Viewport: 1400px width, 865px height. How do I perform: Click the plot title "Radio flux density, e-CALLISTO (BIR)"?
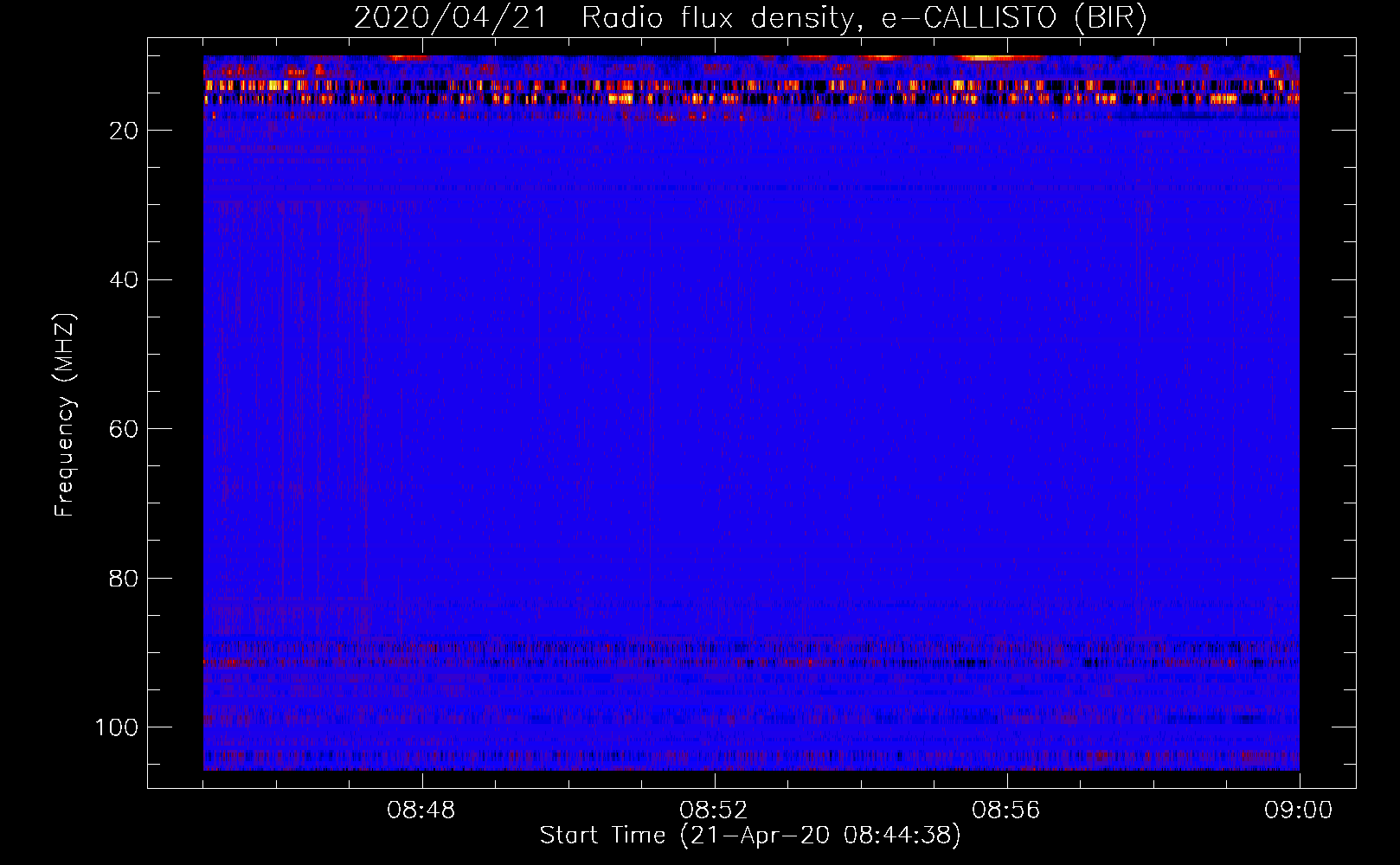click(864, 18)
